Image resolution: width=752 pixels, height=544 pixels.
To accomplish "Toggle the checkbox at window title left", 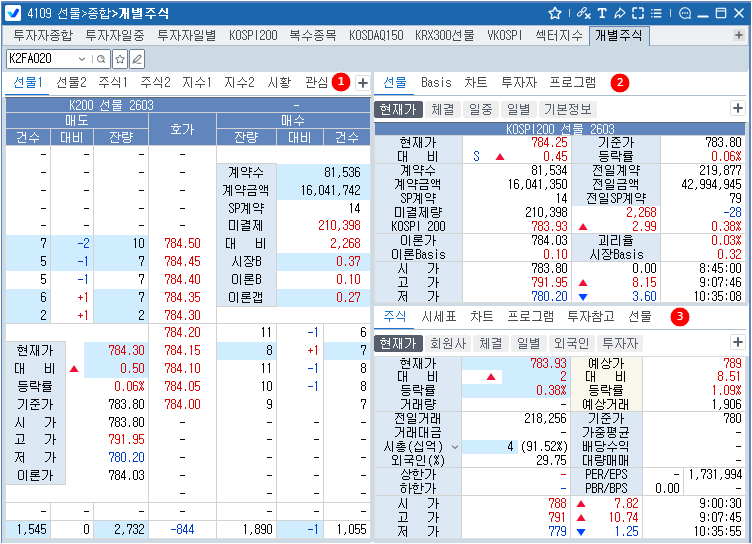I will tap(14, 14).
